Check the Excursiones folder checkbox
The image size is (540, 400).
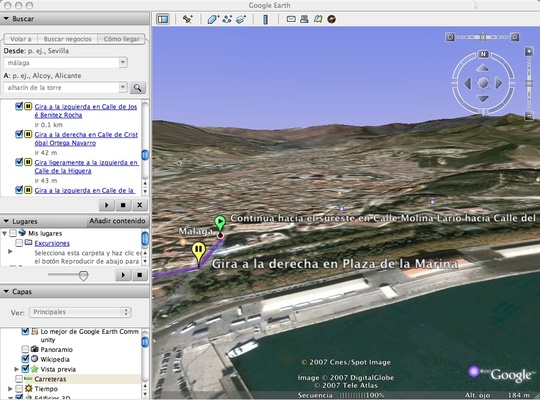coord(19,243)
